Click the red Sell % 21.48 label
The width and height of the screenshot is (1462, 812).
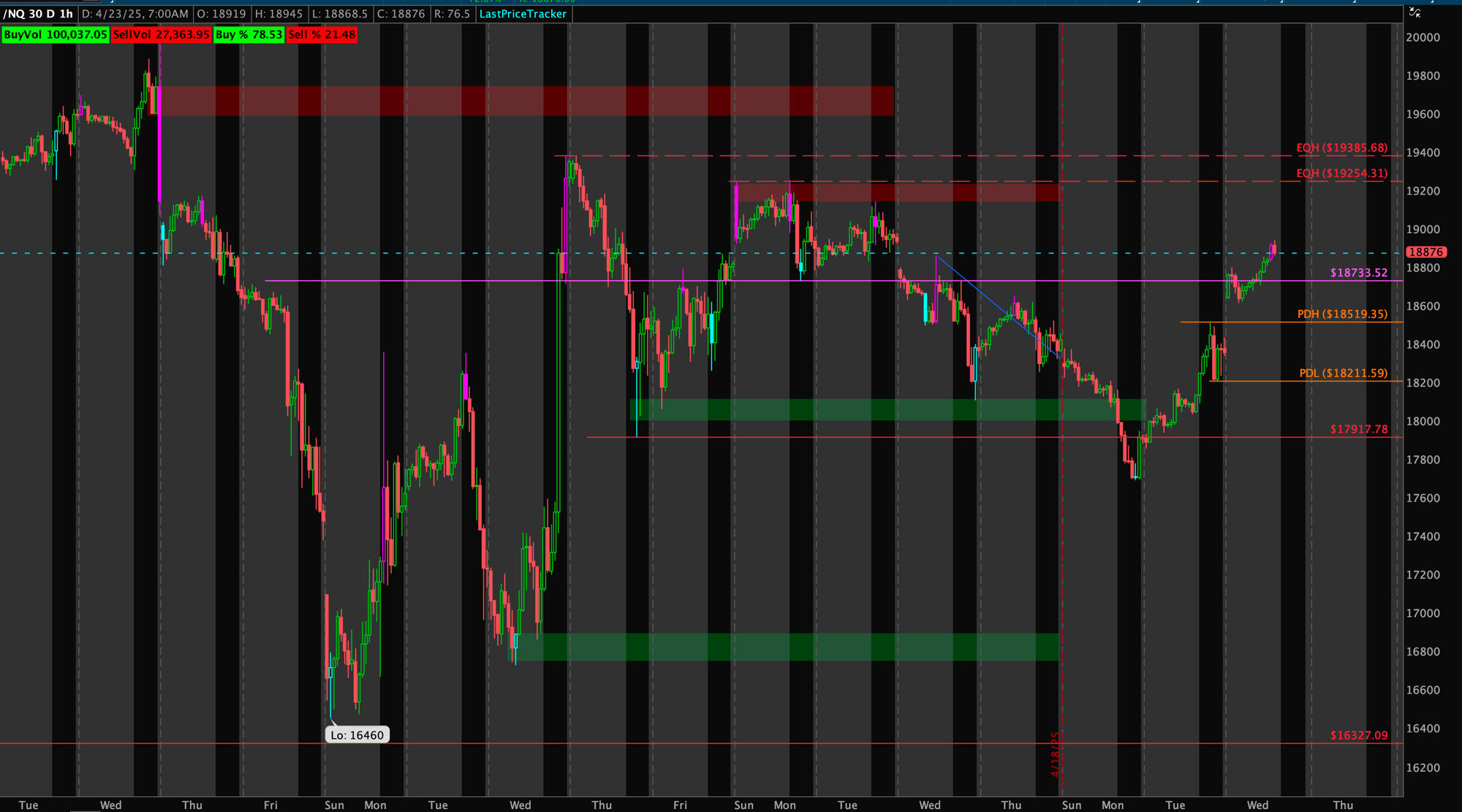click(322, 34)
